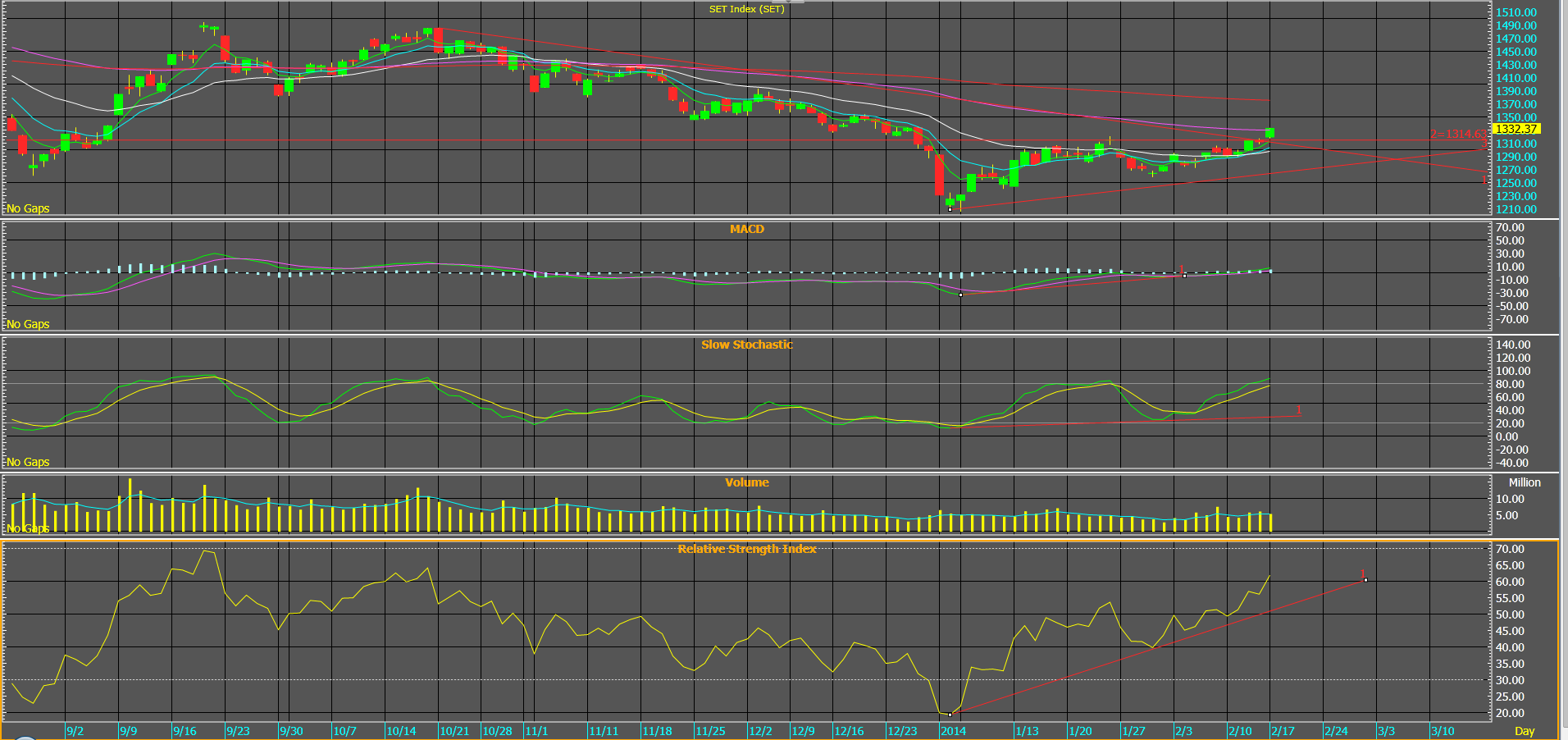Screen dimensions: 1568x740
Task: Click the 2/10 date on time axis
Action: (x=1240, y=731)
